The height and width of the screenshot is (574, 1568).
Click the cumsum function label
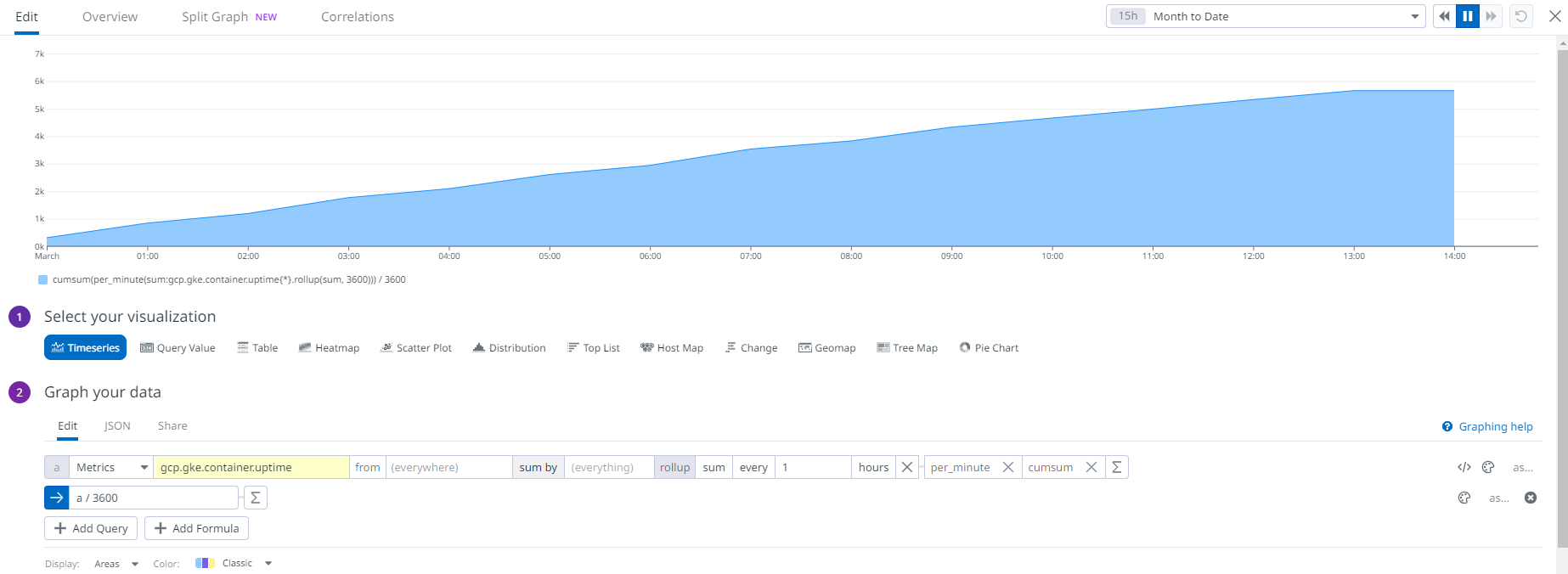point(1051,467)
